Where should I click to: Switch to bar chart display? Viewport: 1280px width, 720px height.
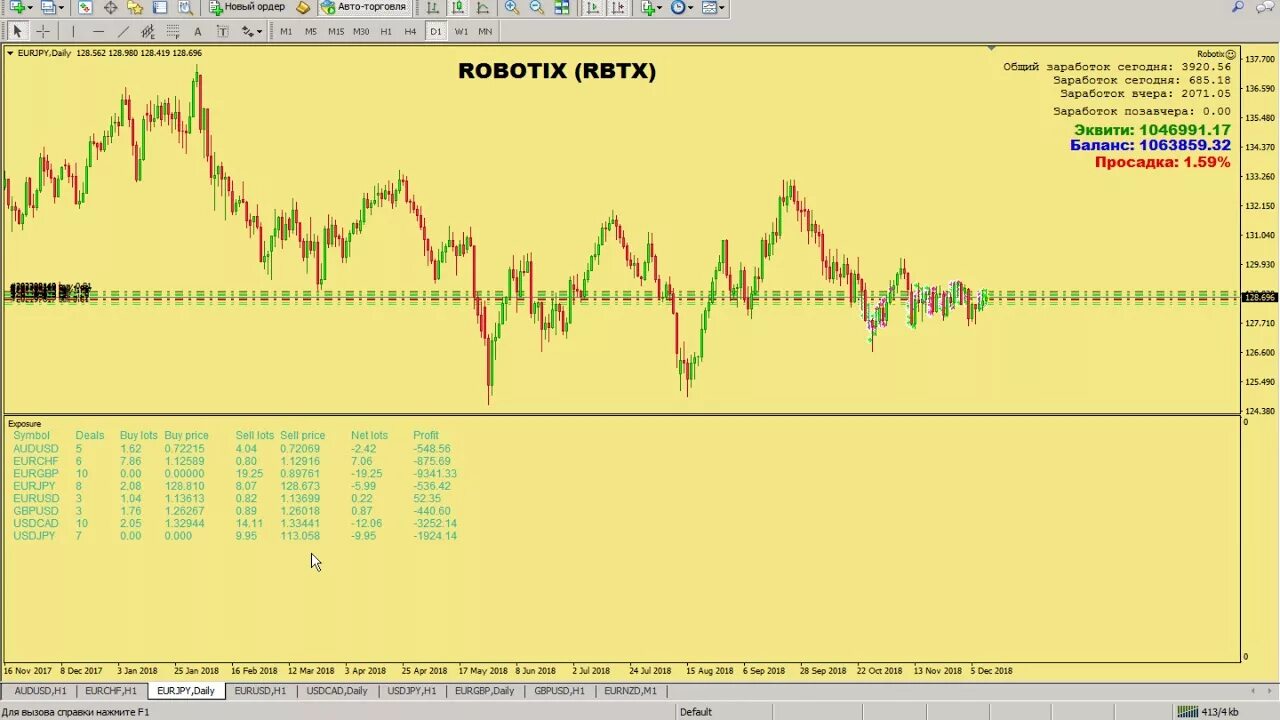(432, 7)
